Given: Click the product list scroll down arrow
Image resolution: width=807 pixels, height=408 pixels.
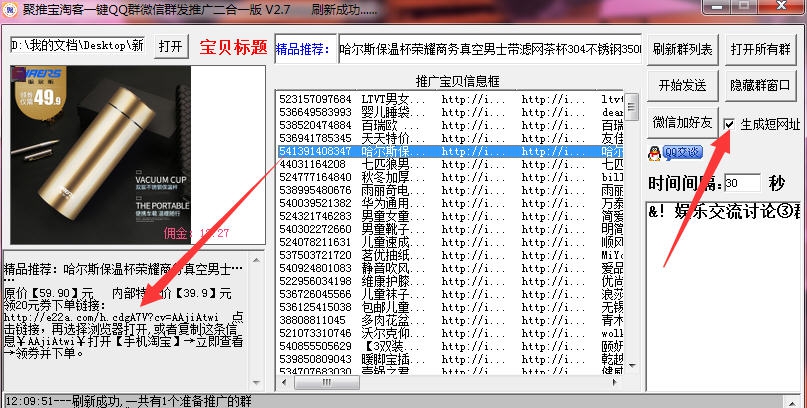Looking at the screenshot, I should coord(632,366).
